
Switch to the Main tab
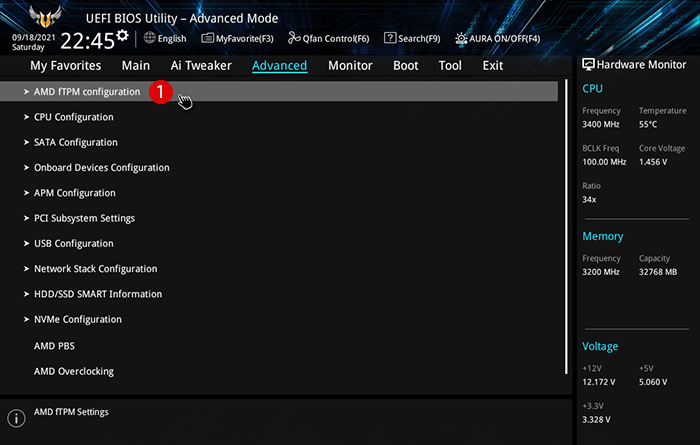(x=136, y=66)
